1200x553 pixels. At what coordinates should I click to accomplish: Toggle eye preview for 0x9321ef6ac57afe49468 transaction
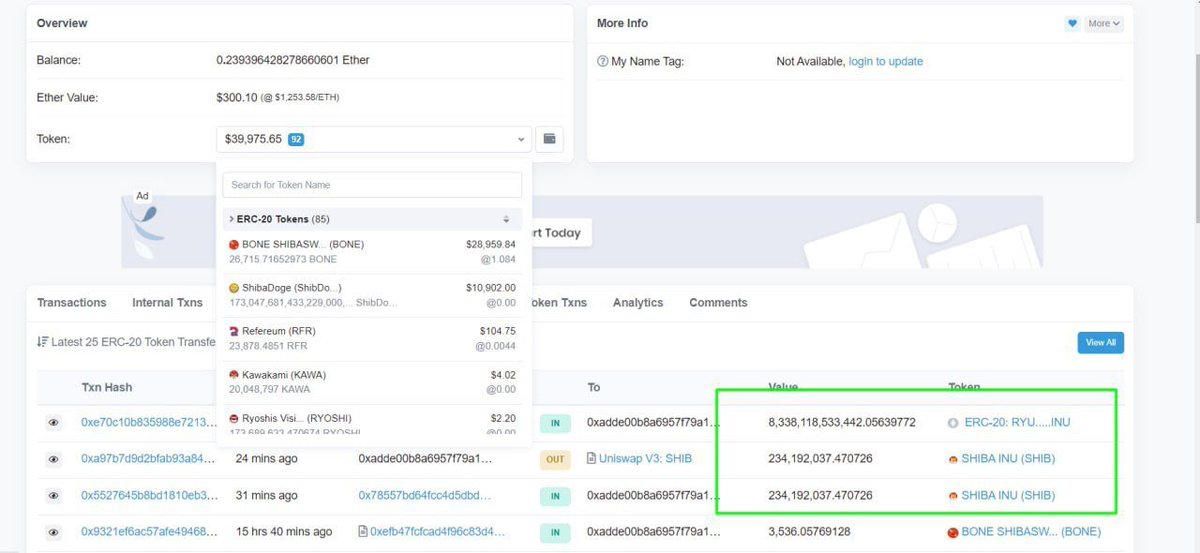point(54,531)
